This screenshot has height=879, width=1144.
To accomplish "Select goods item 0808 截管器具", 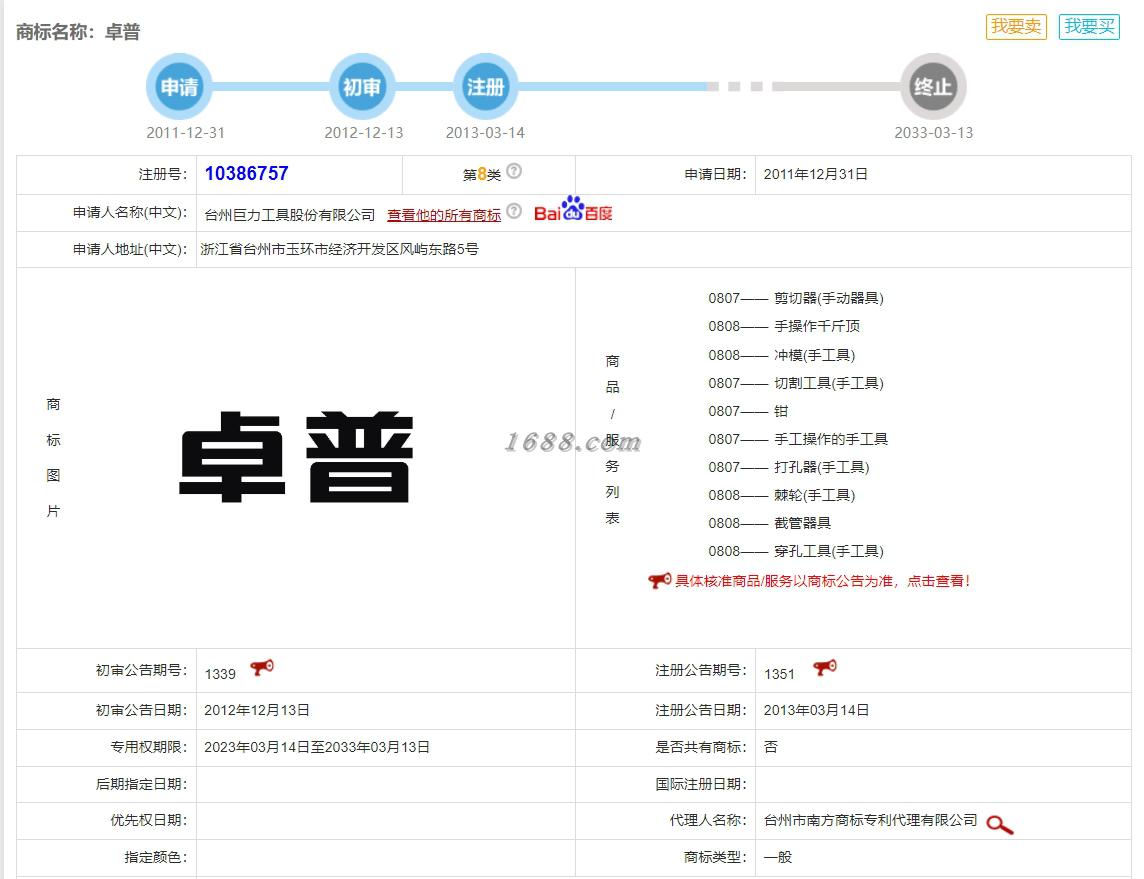I will [770, 523].
